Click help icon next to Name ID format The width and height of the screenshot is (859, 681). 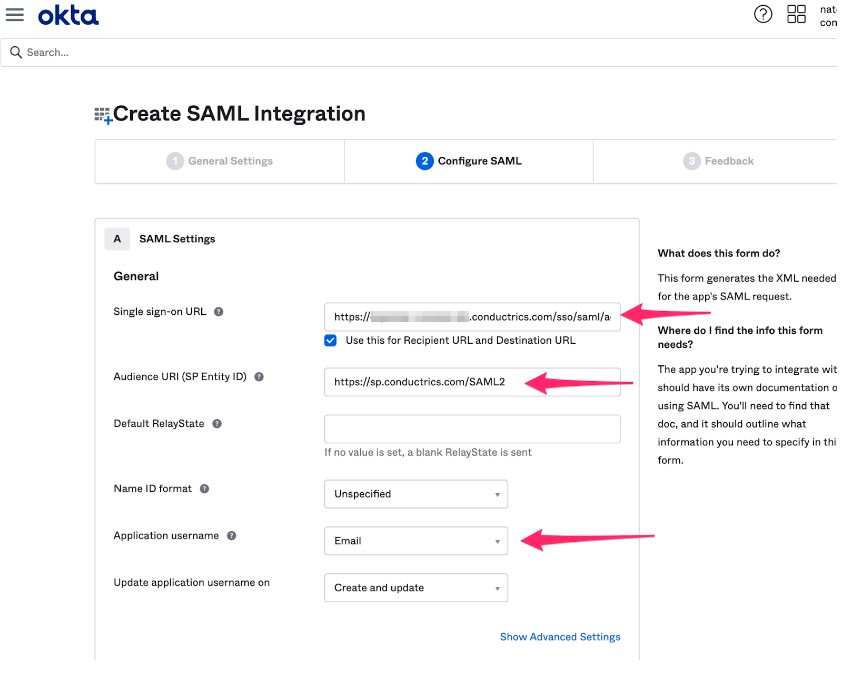204,489
